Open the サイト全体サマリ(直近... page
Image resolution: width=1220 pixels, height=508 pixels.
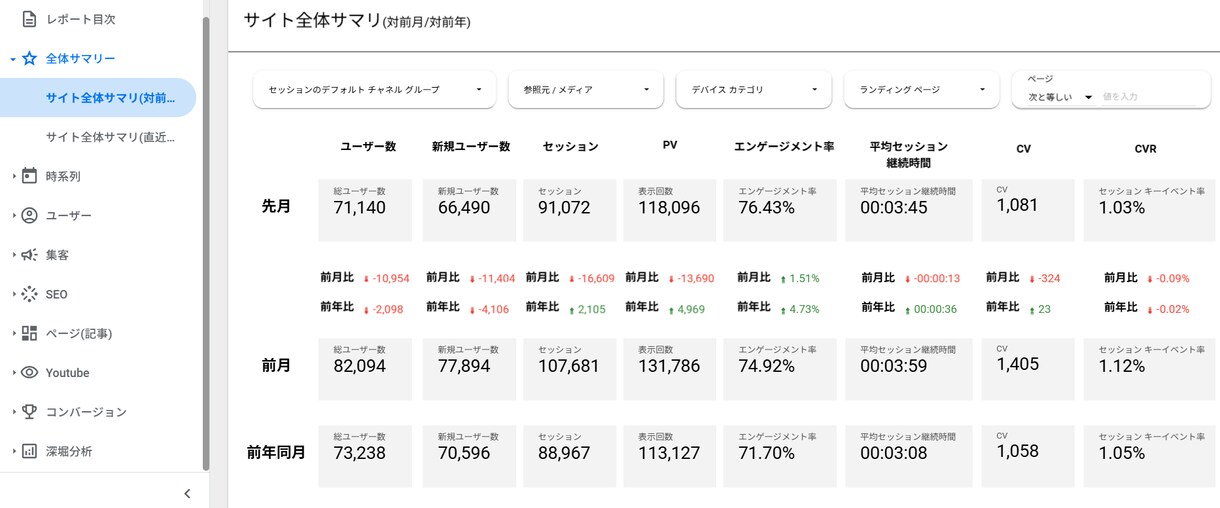111,137
